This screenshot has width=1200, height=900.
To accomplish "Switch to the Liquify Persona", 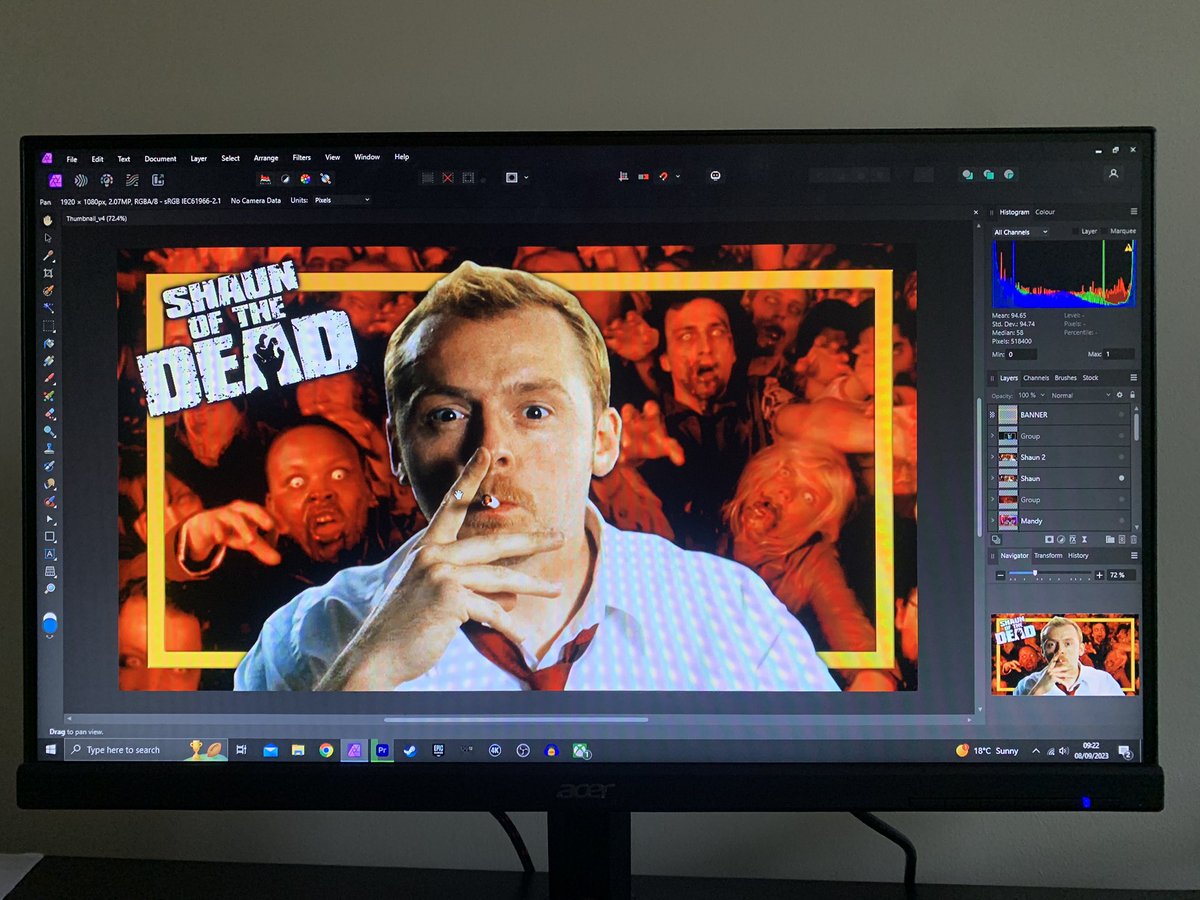I will tap(81, 180).
